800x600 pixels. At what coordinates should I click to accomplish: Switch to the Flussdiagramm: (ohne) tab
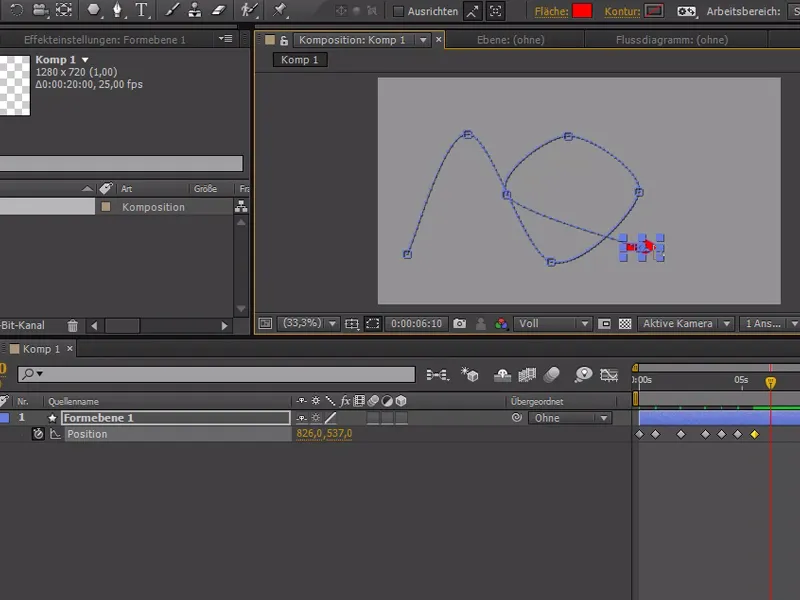tap(672, 40)
